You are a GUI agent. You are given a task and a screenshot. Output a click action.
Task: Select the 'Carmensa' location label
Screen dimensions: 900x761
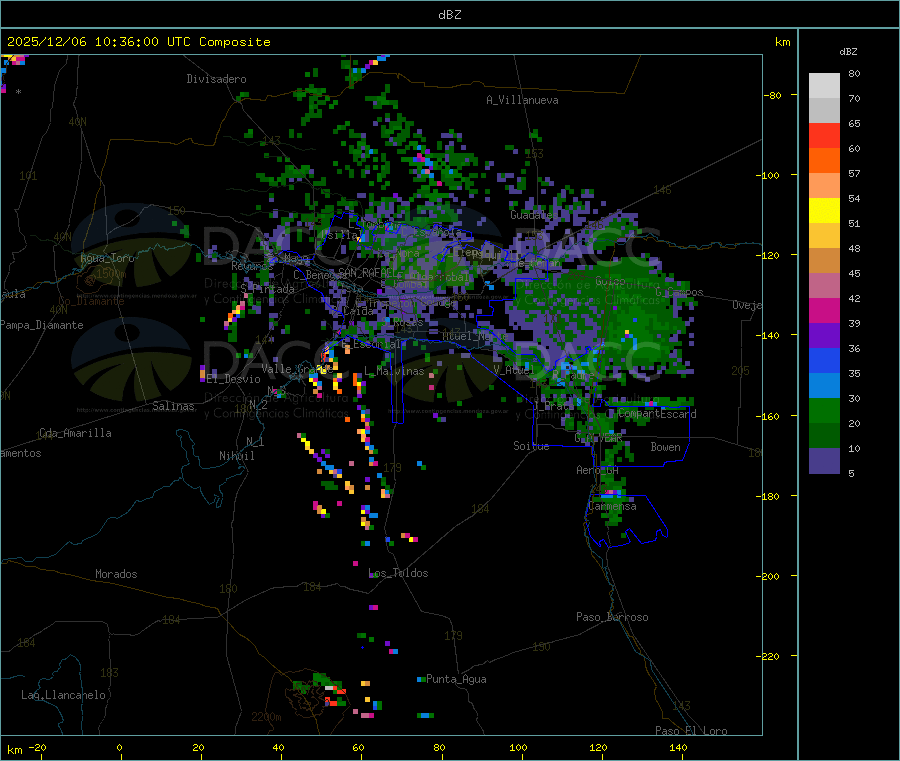(612, 506)
